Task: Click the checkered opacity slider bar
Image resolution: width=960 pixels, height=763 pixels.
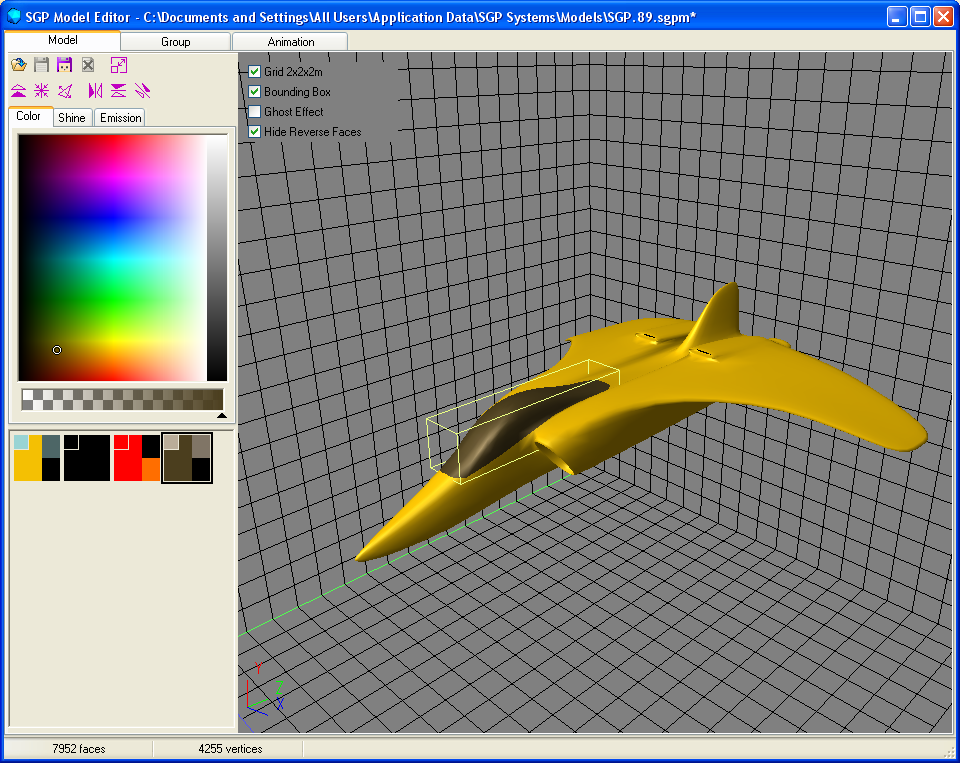Action: click(x=121, y=399)
